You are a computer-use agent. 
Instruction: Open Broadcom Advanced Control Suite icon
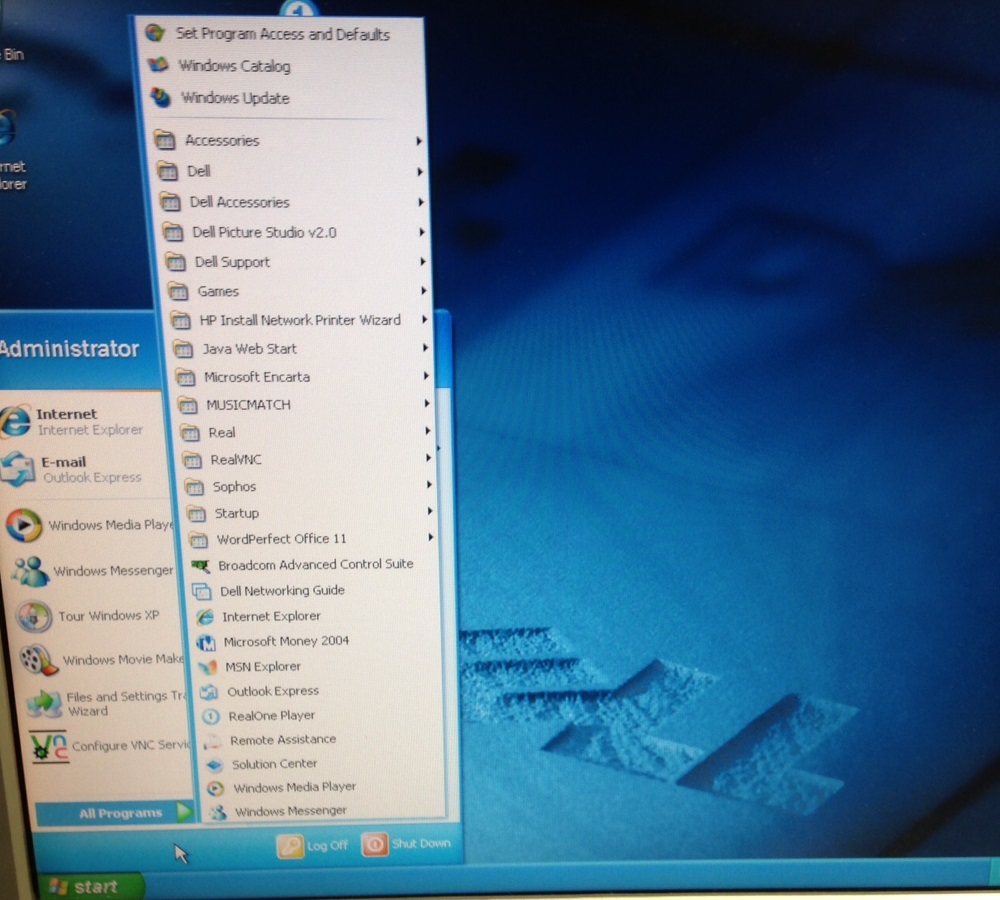tap(201, 565)
